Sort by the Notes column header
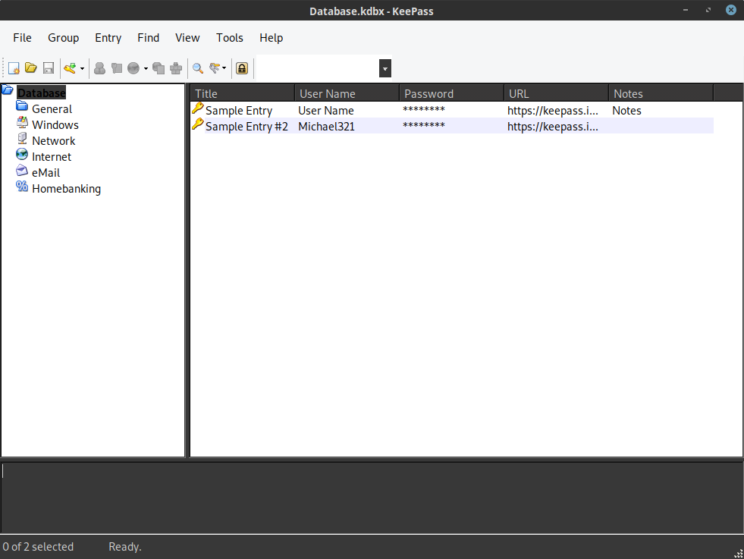This screenshot has width=744, height=559. pyautogui.click(x=661, y=93)
